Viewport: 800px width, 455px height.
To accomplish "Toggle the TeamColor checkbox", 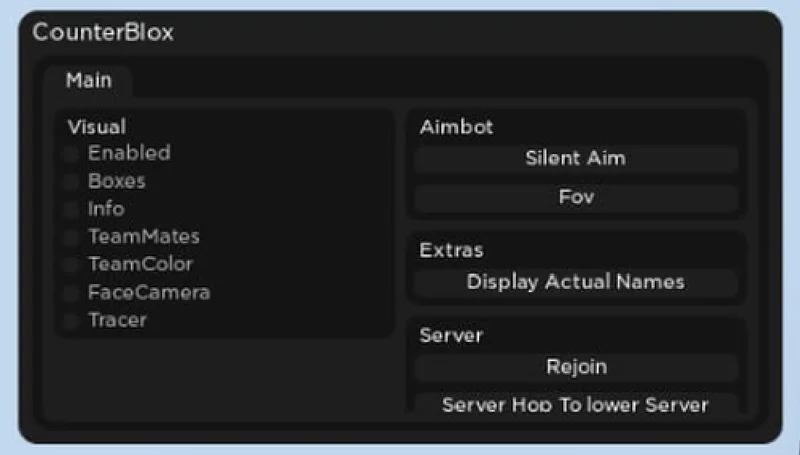I will click(x=71, y=265).
